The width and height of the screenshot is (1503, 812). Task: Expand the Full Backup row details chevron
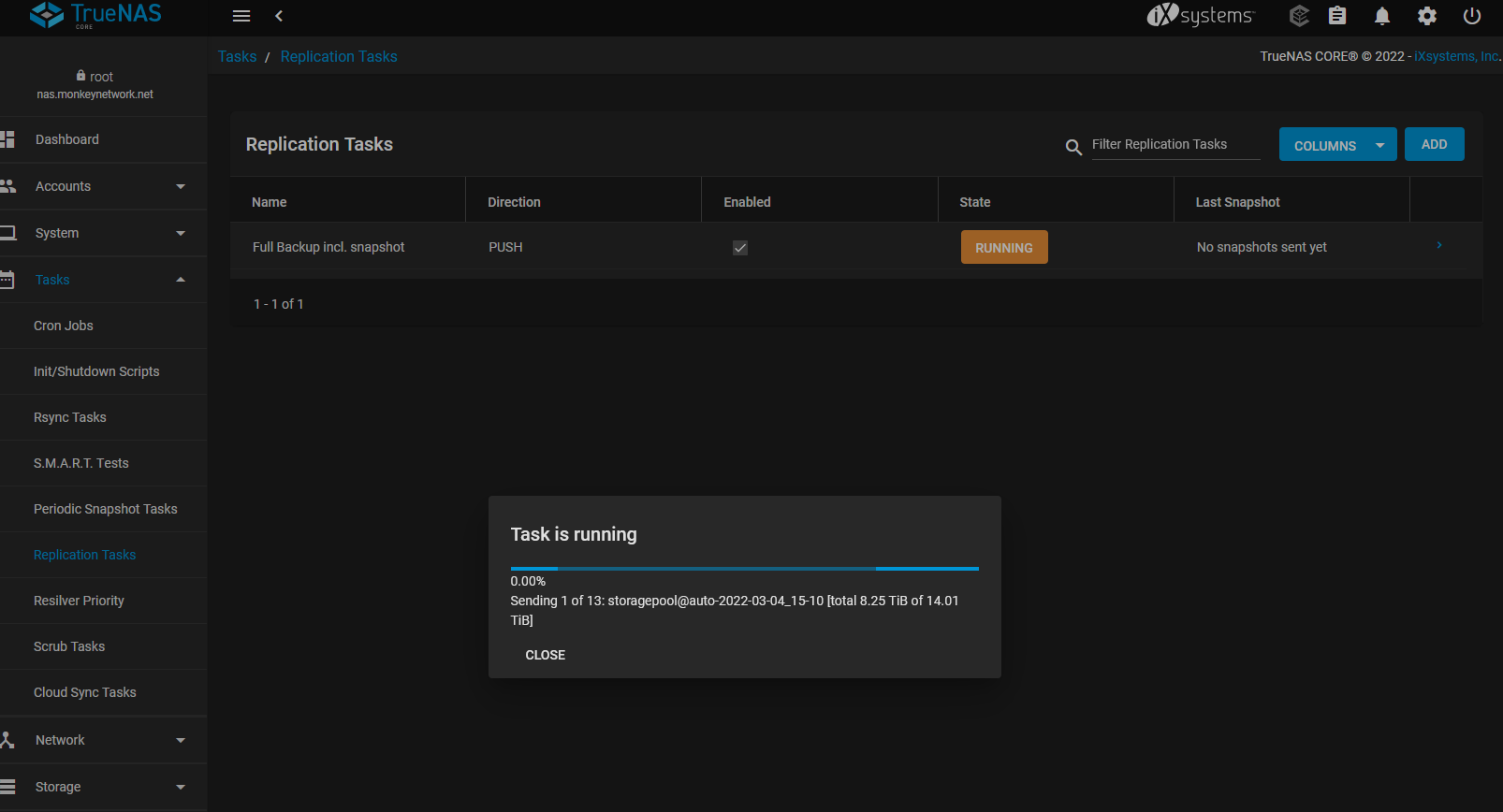pyautogui.click(x=1439, y=245)
